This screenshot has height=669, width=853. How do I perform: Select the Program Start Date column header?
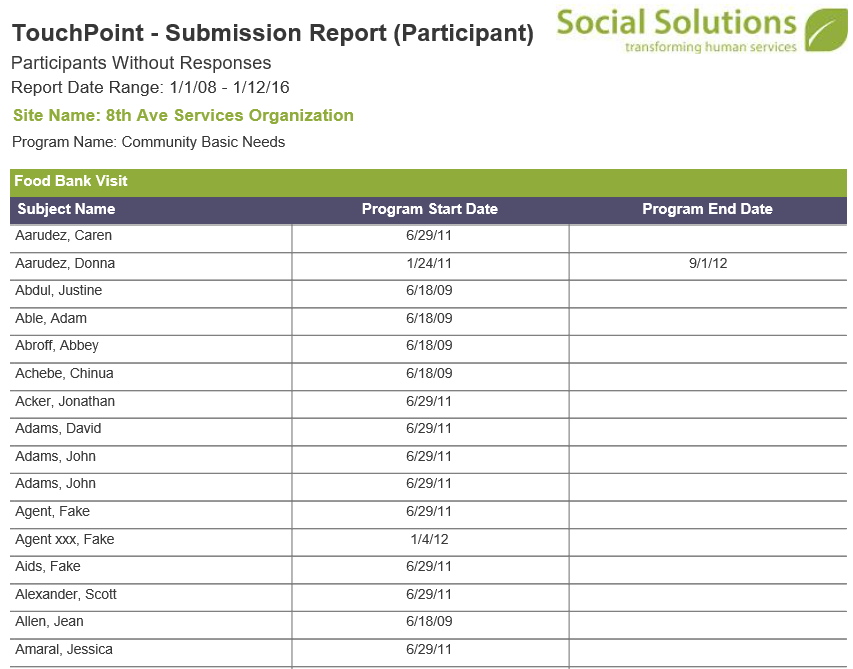430,209
